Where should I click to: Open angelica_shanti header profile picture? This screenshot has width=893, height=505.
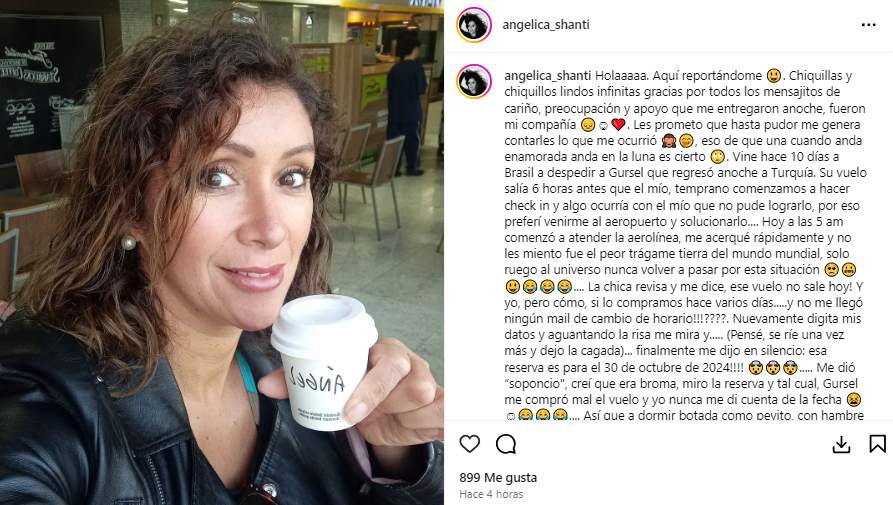coord(474,25)
